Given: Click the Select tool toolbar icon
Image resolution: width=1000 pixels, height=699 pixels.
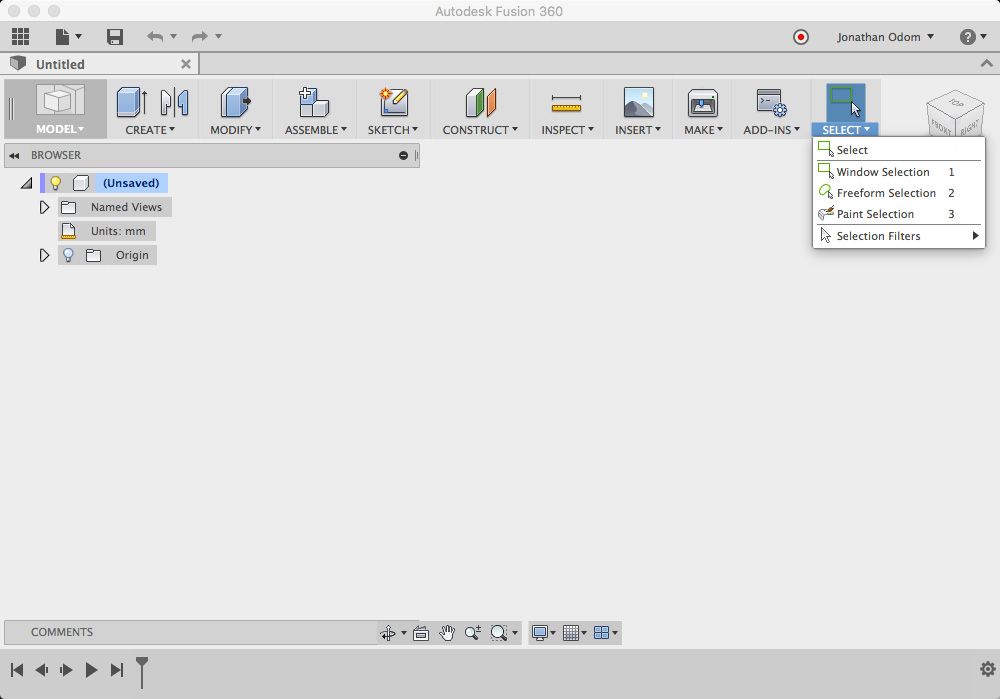Looking at the screenshot, I should click(845, 102).
